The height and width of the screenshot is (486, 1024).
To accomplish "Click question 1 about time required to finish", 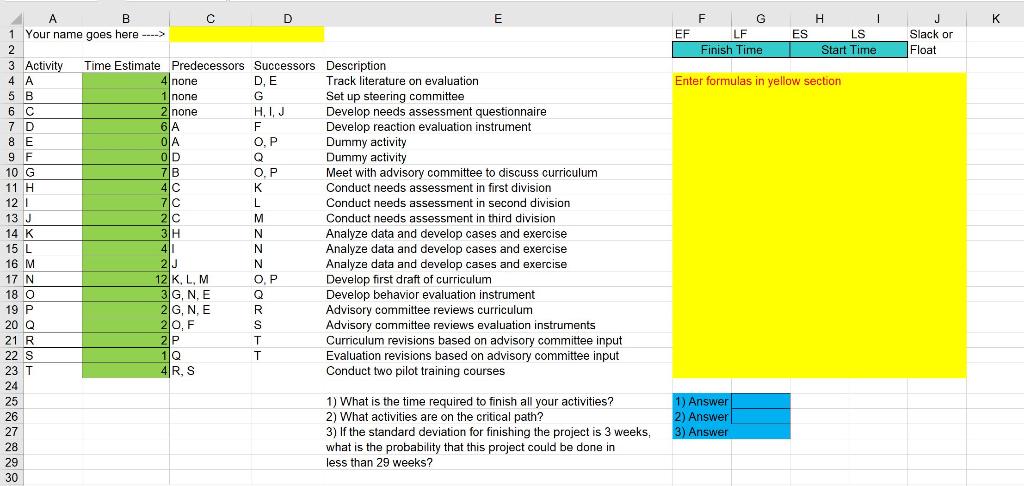I will pyautogui.click(x=498, y=401).
